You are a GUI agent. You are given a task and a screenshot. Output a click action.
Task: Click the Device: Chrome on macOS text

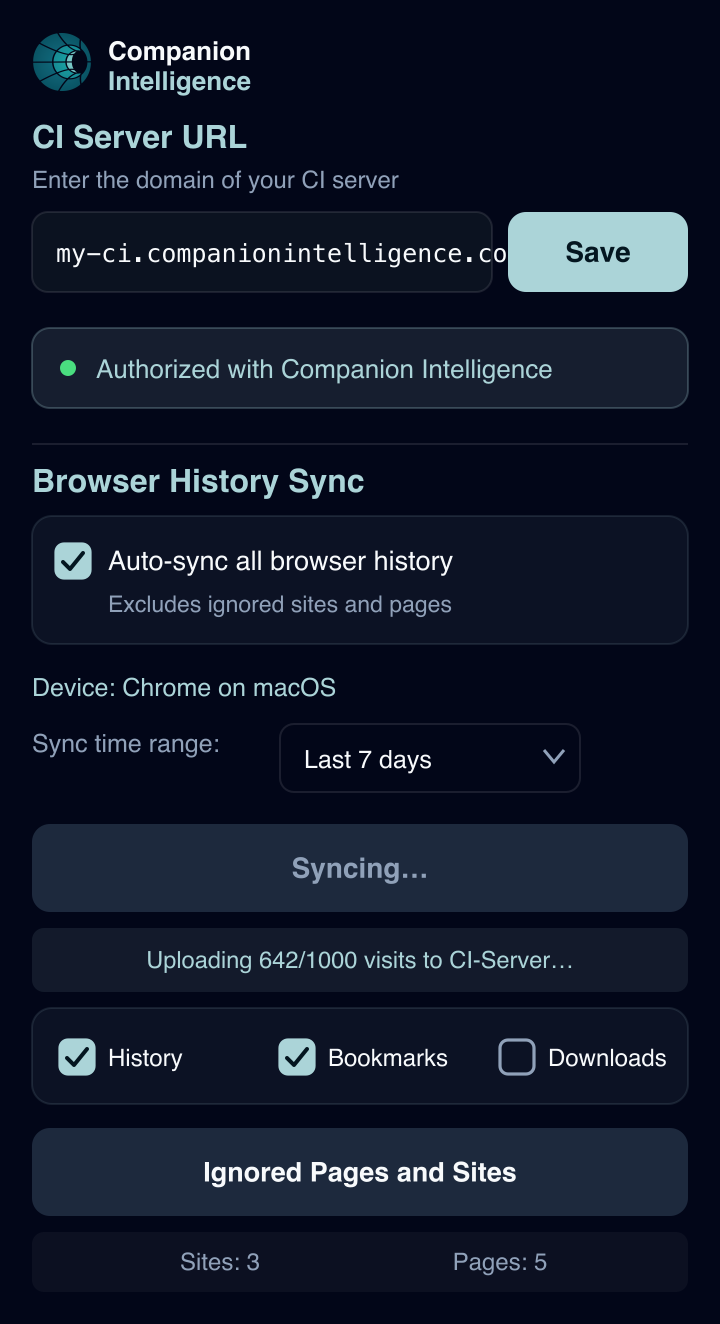coord(184,688)
